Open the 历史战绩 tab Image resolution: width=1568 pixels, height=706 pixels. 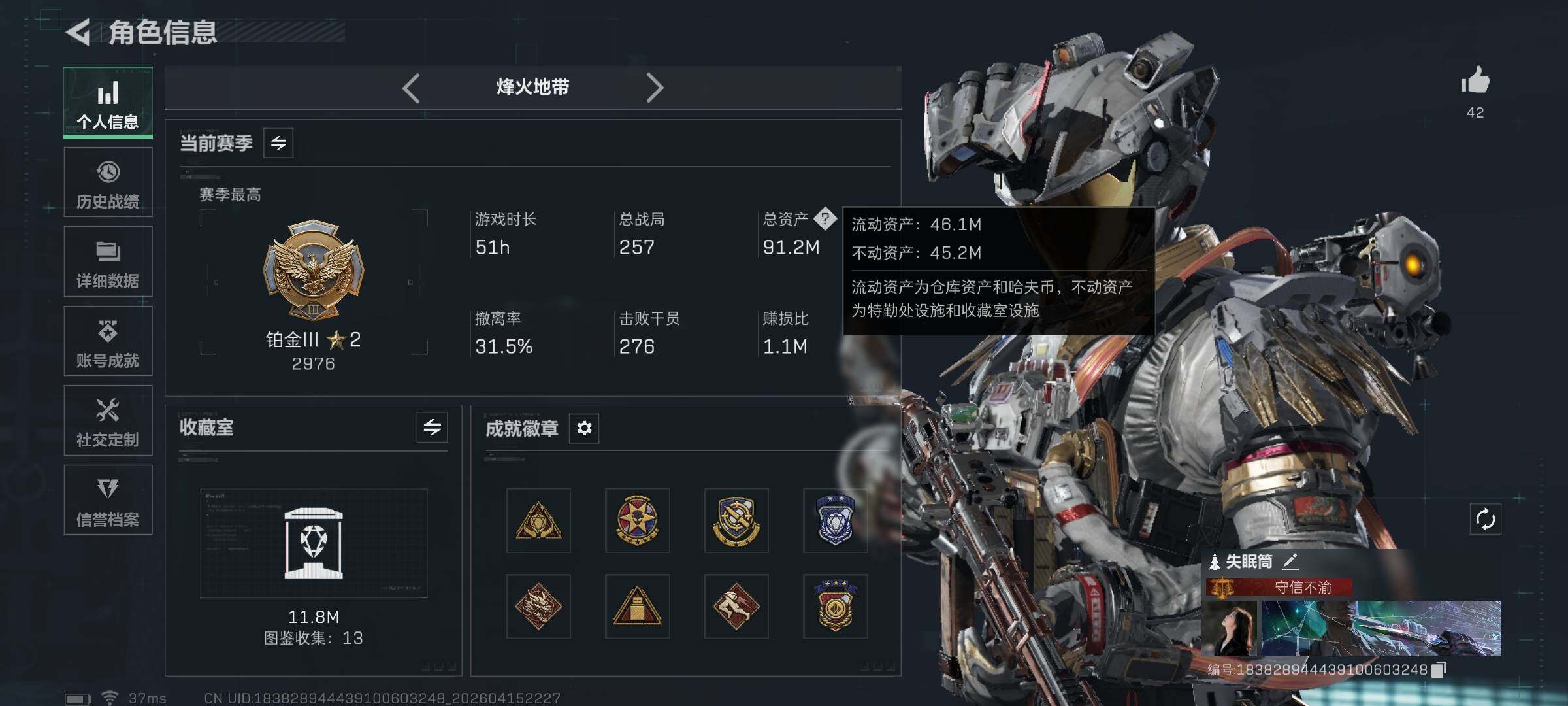point(108,182)
